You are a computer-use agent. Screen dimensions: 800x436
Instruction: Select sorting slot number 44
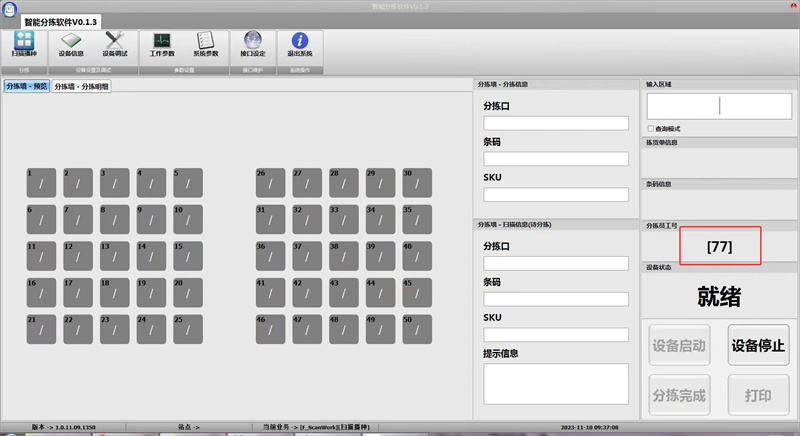[381, 293]
